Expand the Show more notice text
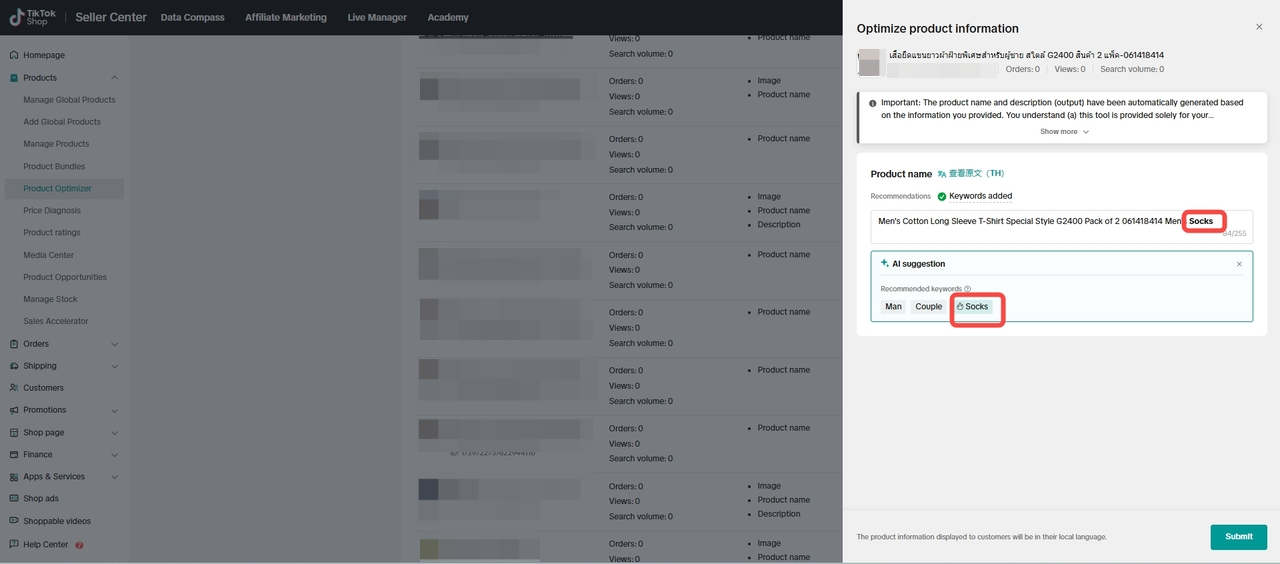The image size is (1280, 564). (1064, 132)
